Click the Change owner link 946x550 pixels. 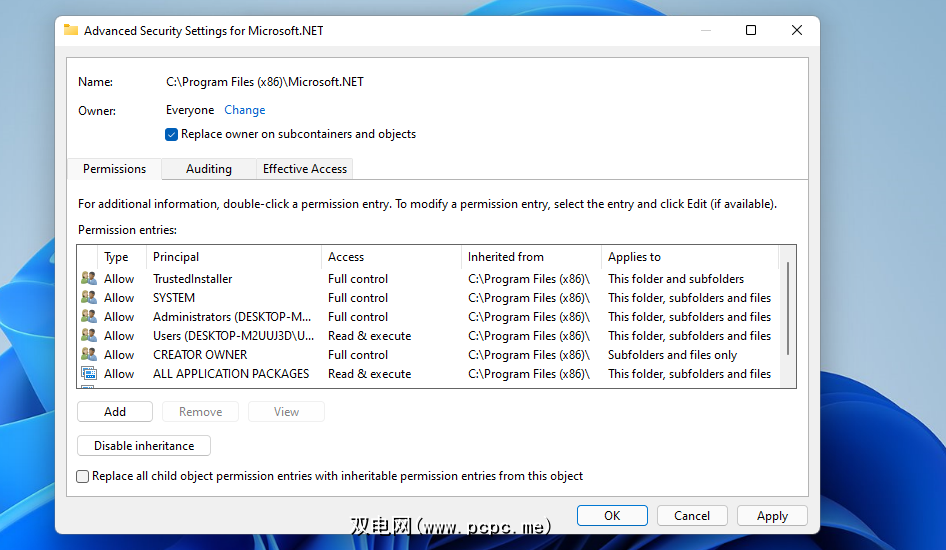pyautogui.click(x=245, y=110)
